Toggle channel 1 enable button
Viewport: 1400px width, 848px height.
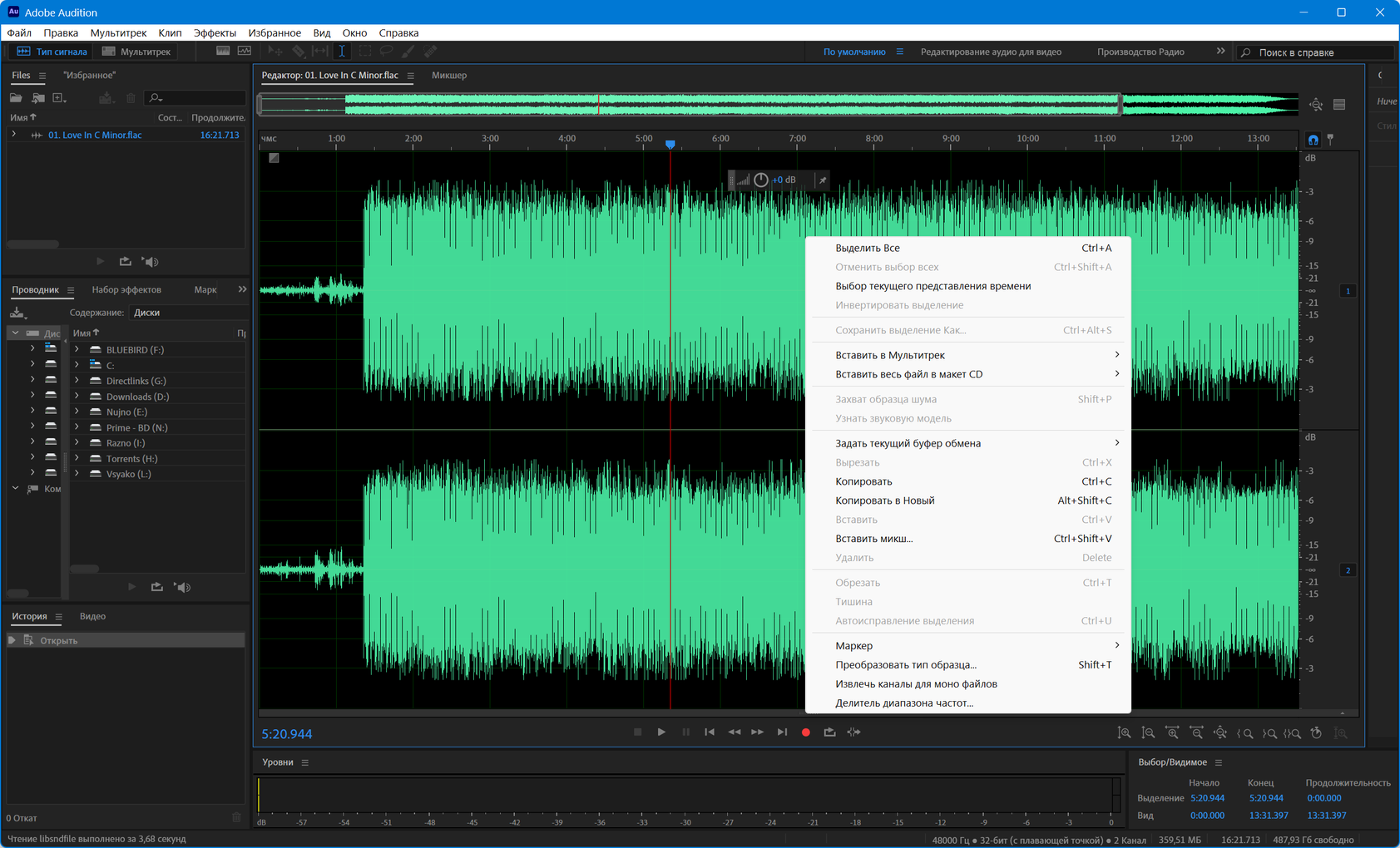pos(1348,291)
